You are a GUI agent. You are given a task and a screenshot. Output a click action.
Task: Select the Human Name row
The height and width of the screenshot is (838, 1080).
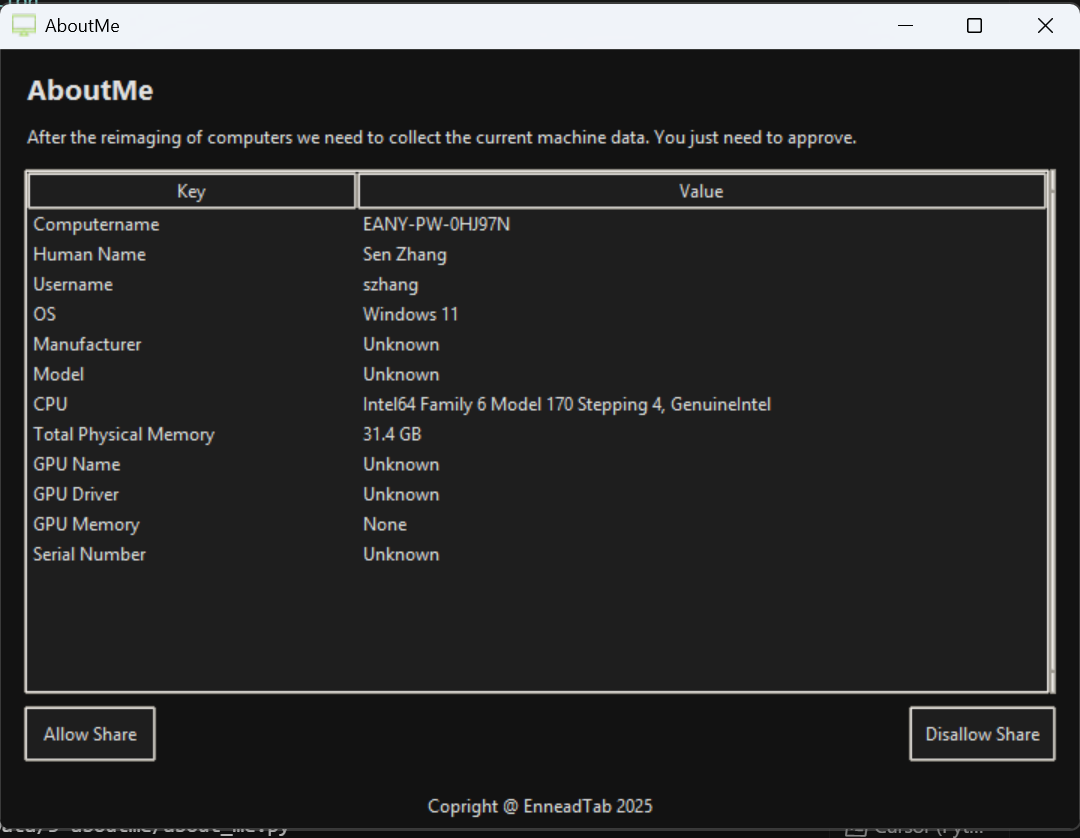coord(90,255)
